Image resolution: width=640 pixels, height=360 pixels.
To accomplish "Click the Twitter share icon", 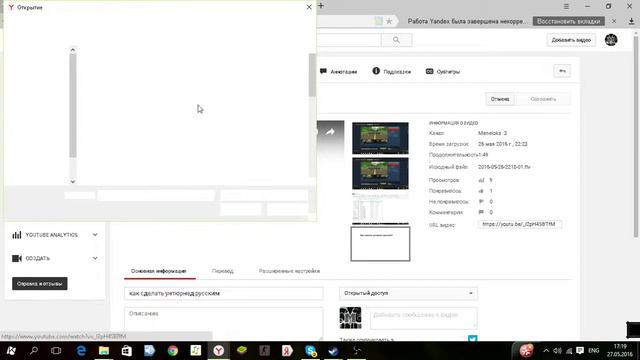I will (x=473, y=339).
